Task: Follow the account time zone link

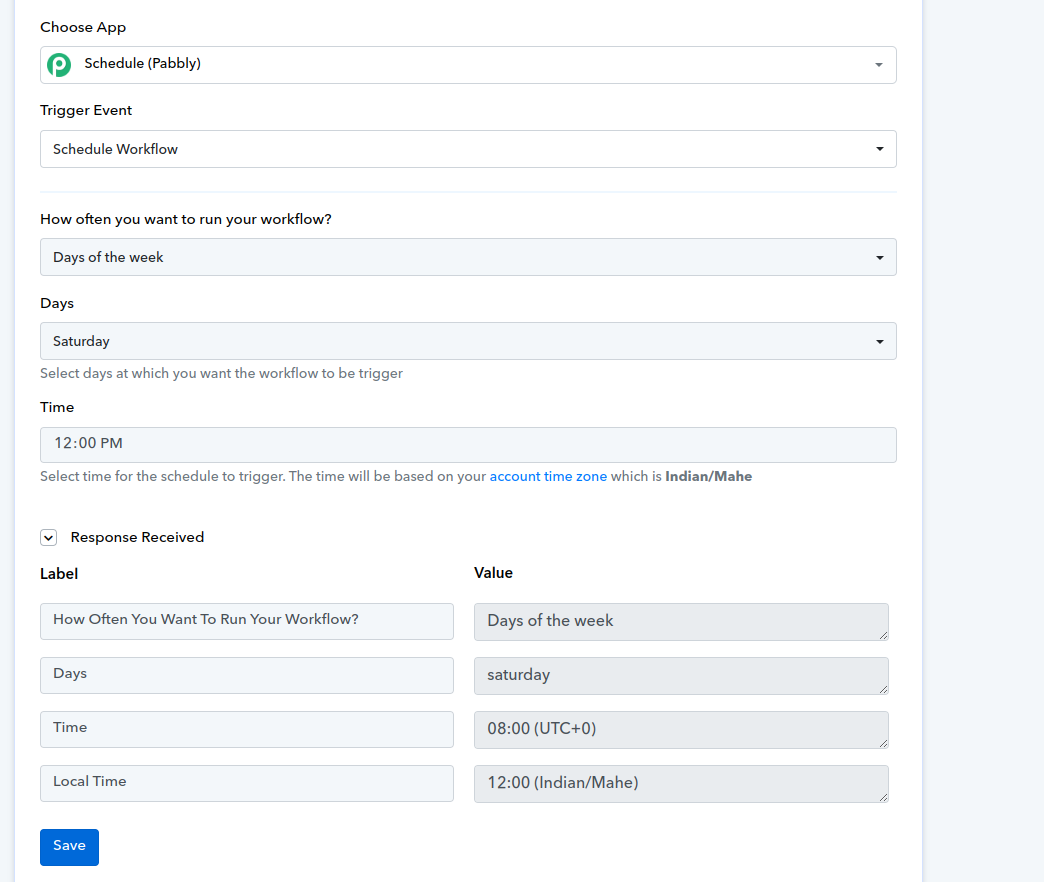Action: [548, 477]
